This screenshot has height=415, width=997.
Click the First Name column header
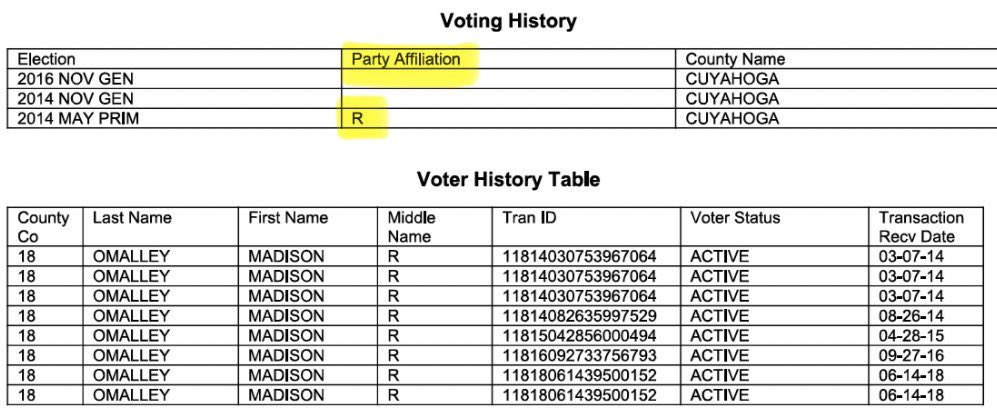coord(288,218)
